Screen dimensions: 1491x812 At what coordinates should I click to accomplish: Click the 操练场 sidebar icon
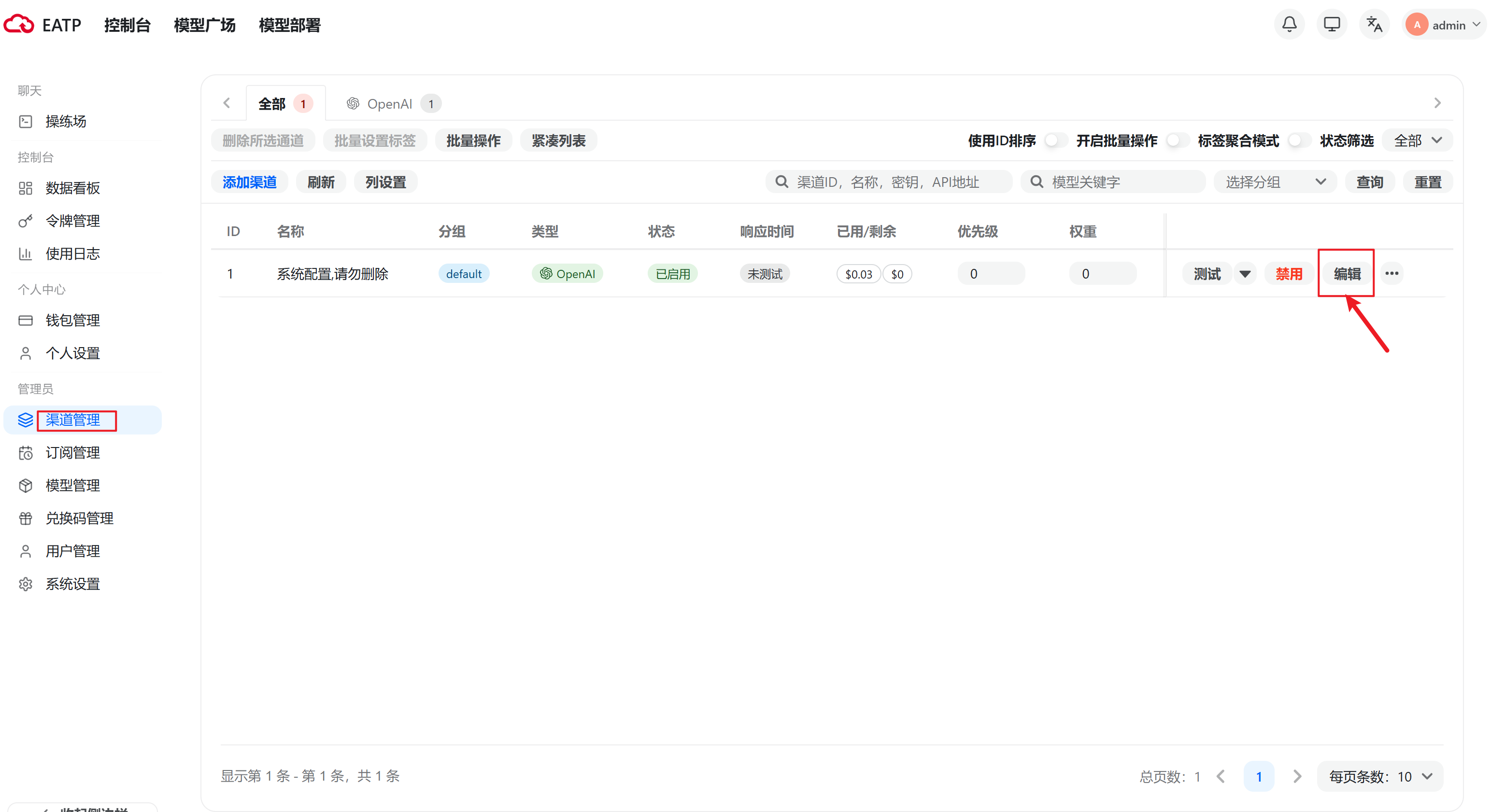[x=26, y=122]
